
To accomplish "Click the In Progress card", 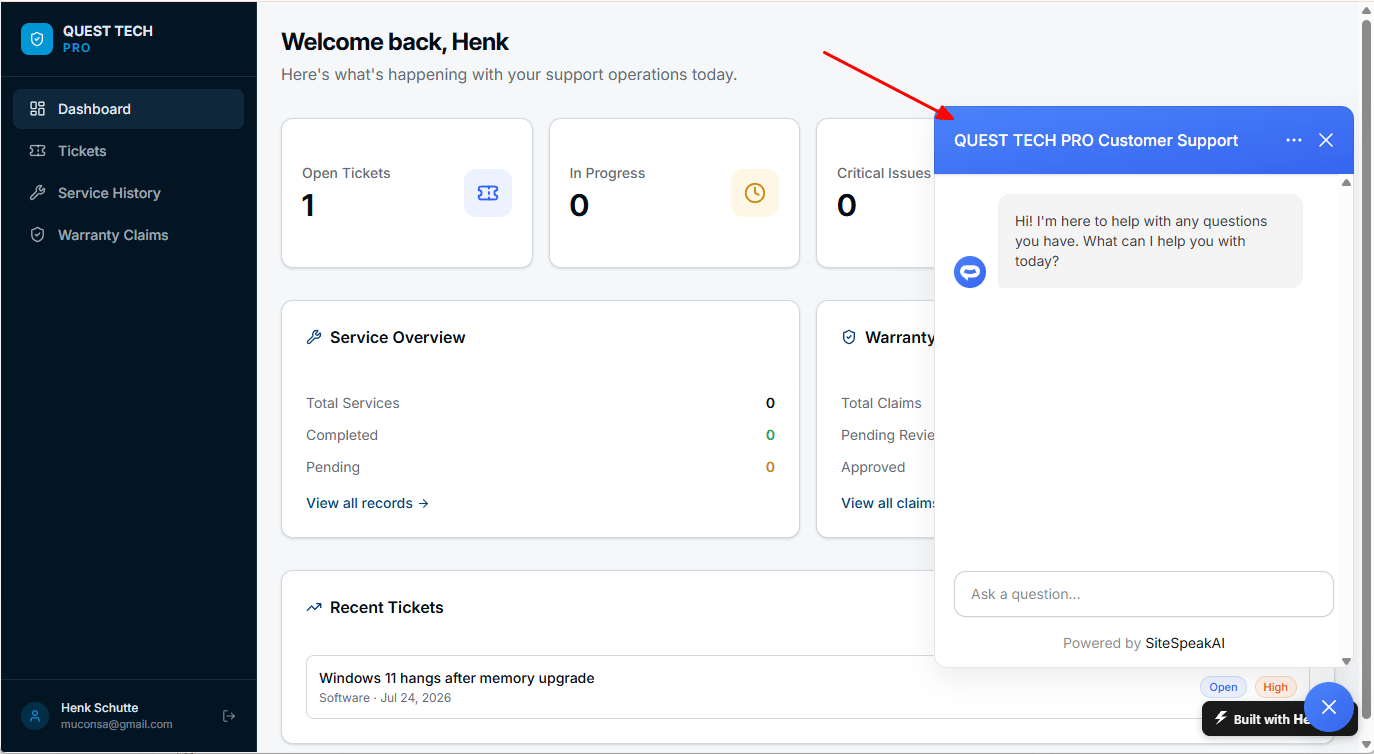I will 674,193.
